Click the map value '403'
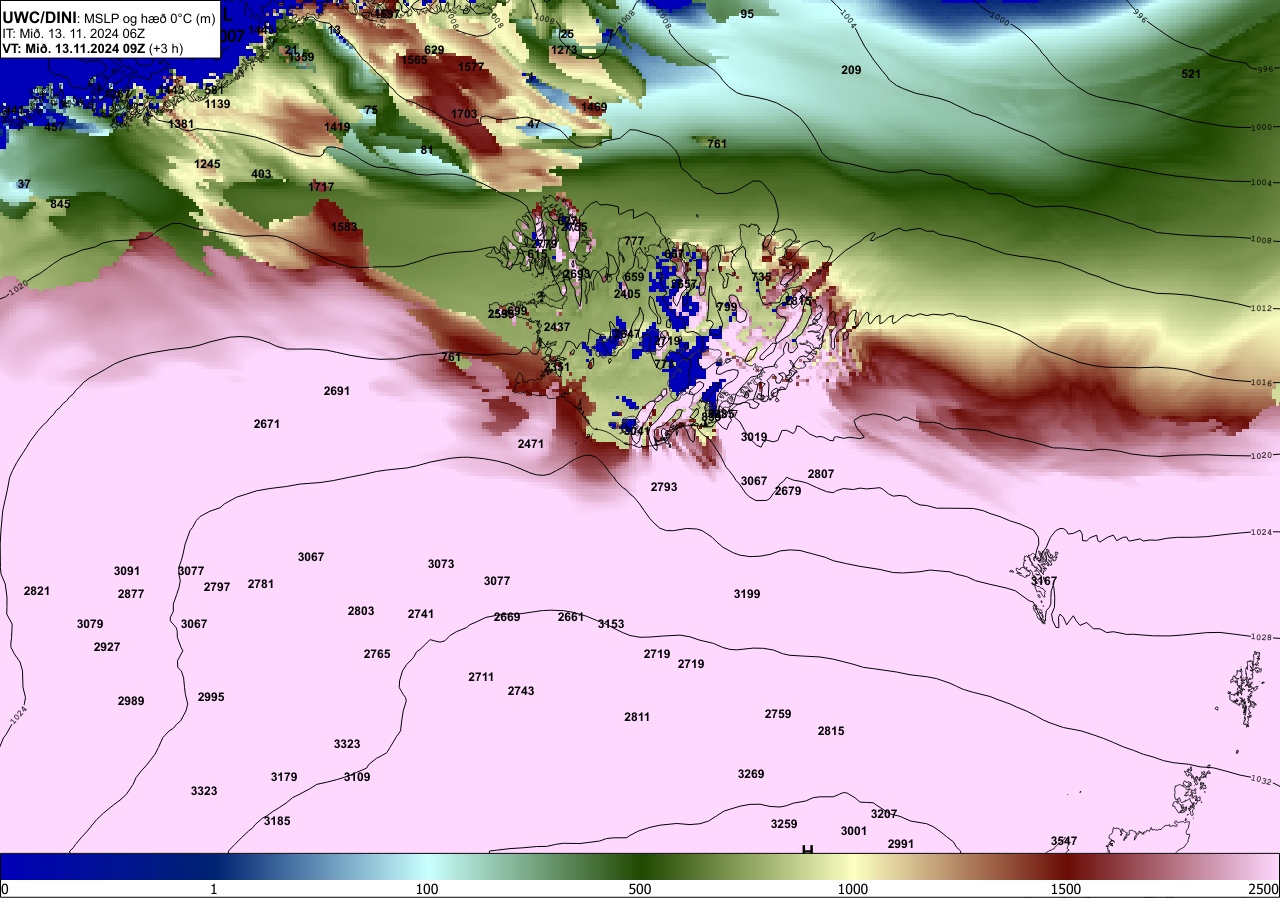This screenshot has width=1280, height=898. tap(261, 174)
